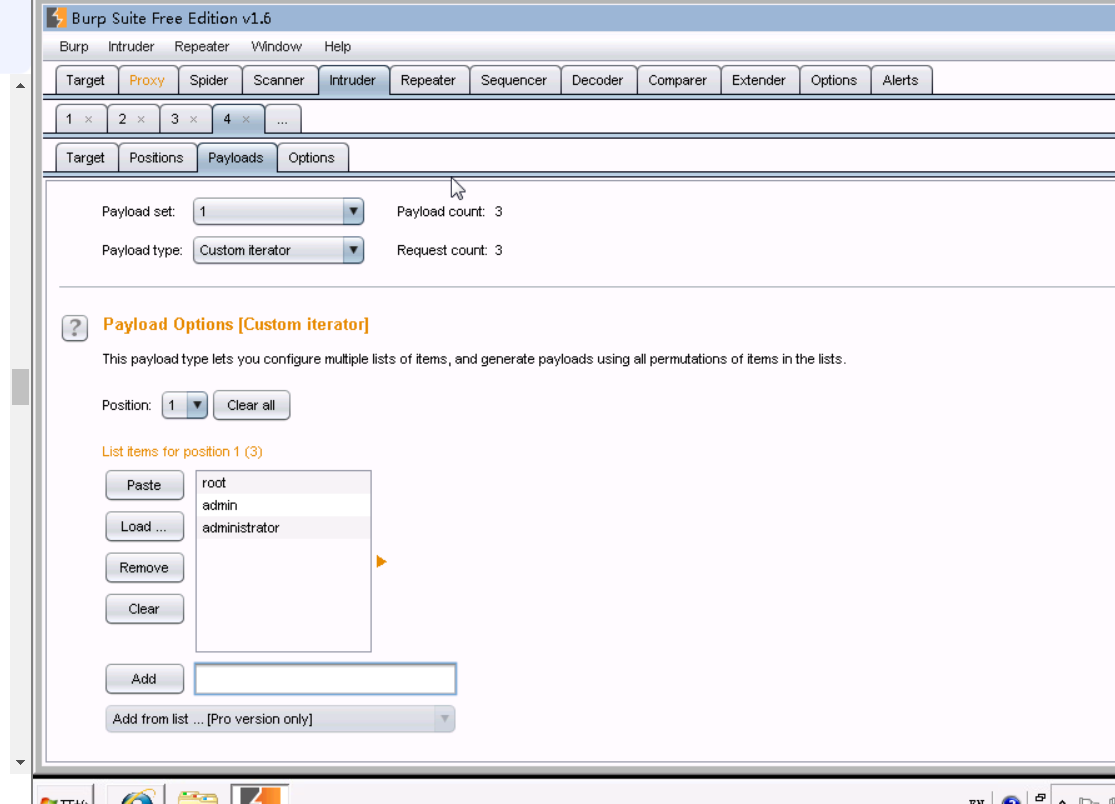
Task: Open the Positions sub-tab
Action: [x=156, y=158]
